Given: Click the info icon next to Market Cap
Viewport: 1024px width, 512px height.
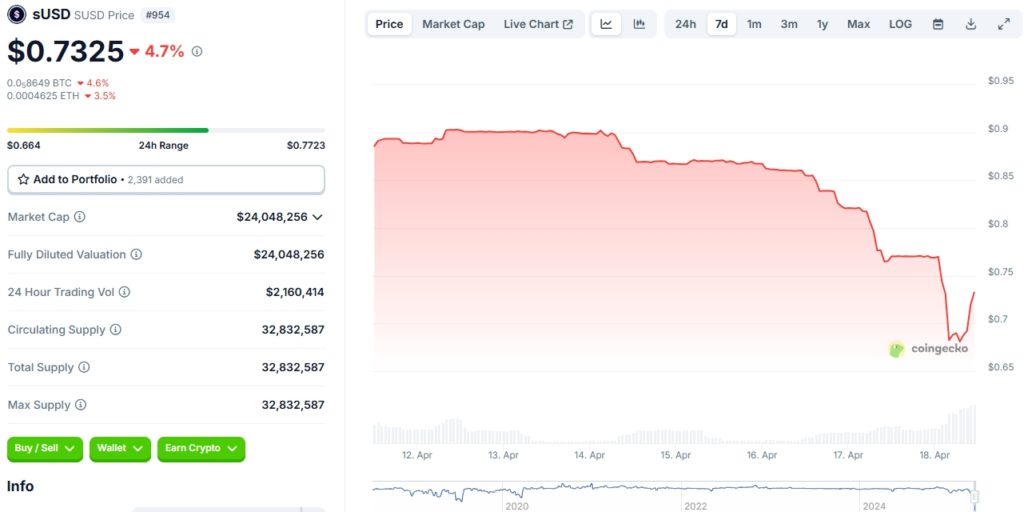Looking at the screenshot, I should point(80,217).
